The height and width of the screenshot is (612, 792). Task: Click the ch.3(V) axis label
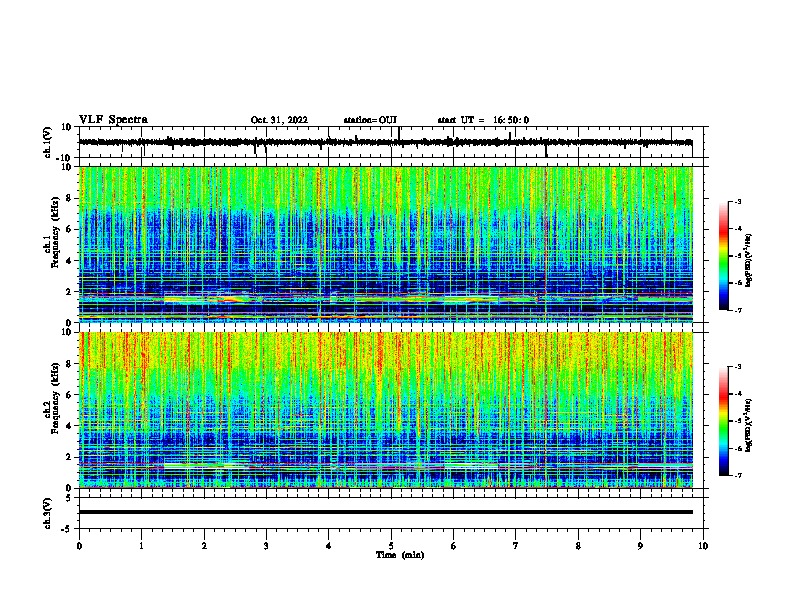pyautogui.click(x=48, y=513)
